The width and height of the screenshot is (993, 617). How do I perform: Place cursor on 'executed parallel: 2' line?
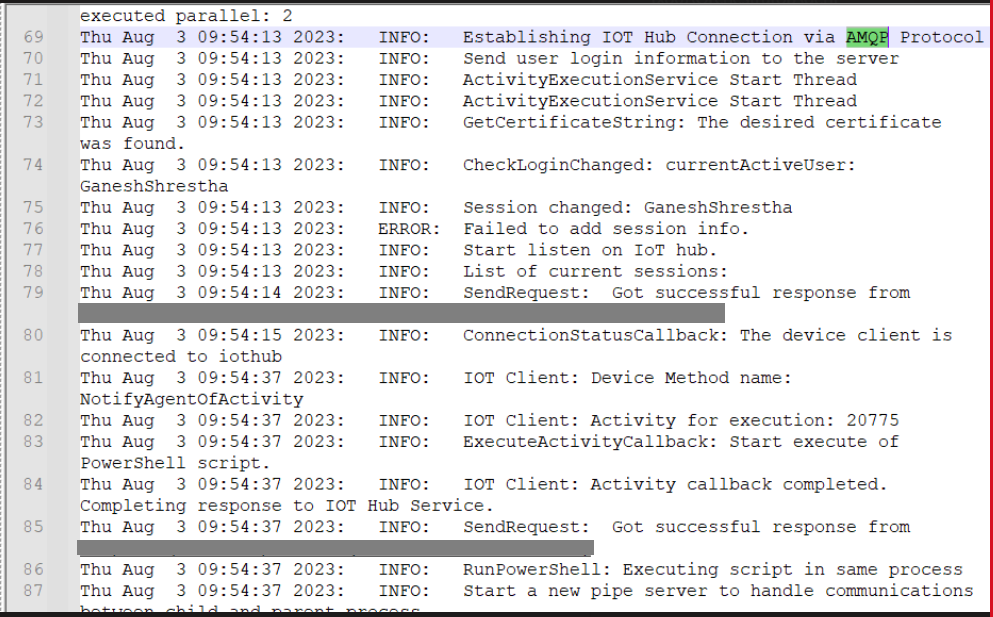[x=186, y=16]
